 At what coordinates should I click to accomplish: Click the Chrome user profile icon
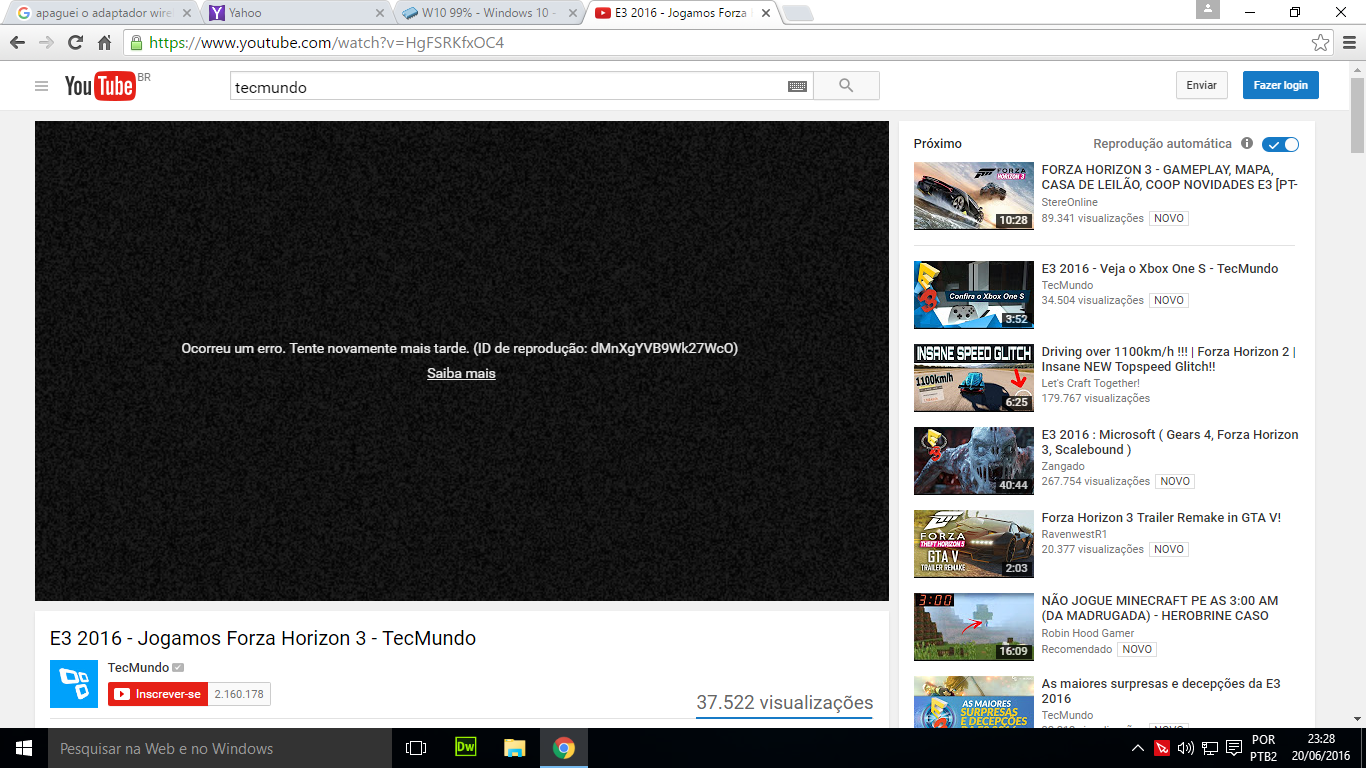[x=1208, y=10]
